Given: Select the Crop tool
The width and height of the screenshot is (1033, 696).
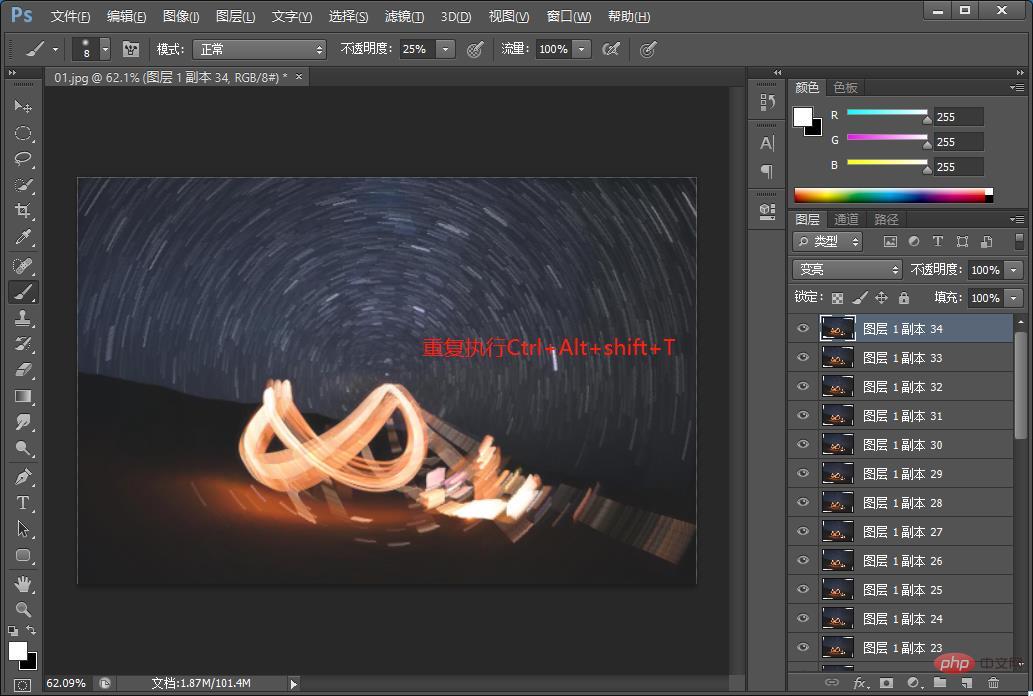Looking at the screenshot, I should tap(23, 211).
